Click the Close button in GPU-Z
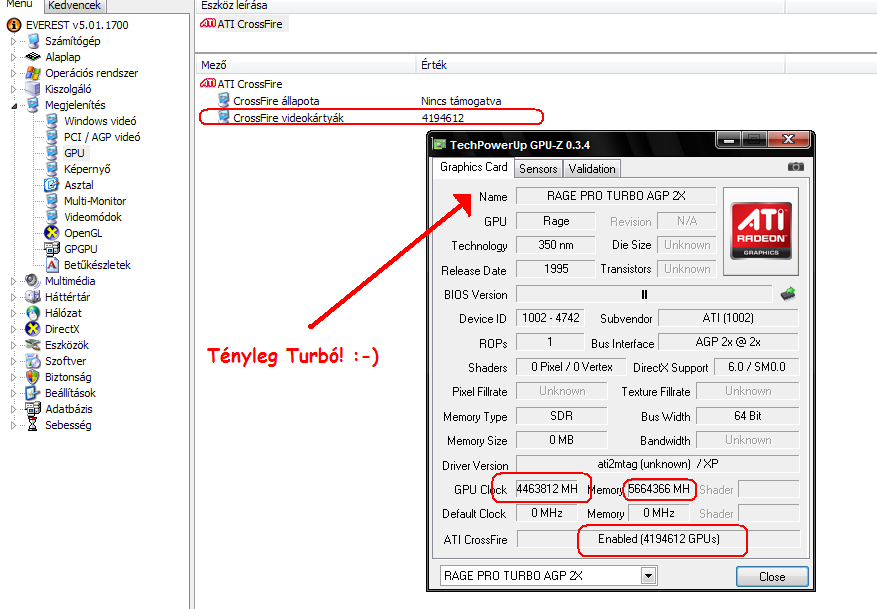The width and height of the screenshot is (877, 609). [x=772, y=577]
